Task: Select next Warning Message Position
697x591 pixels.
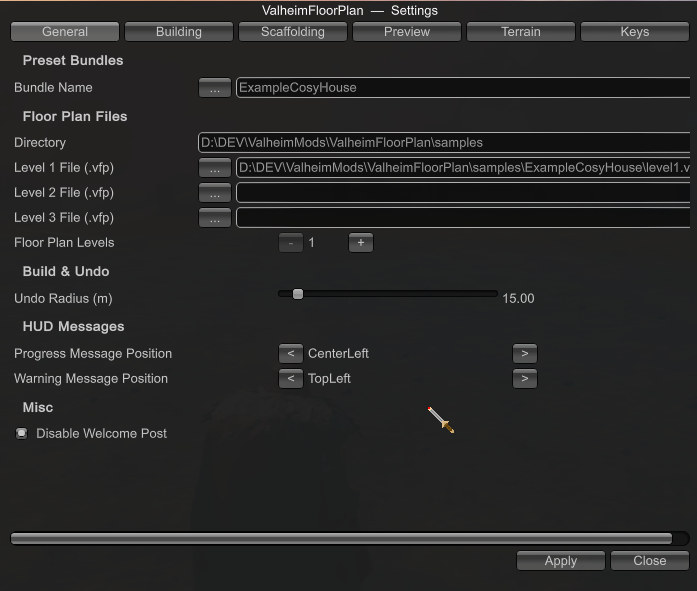Action: coord(525,379)
